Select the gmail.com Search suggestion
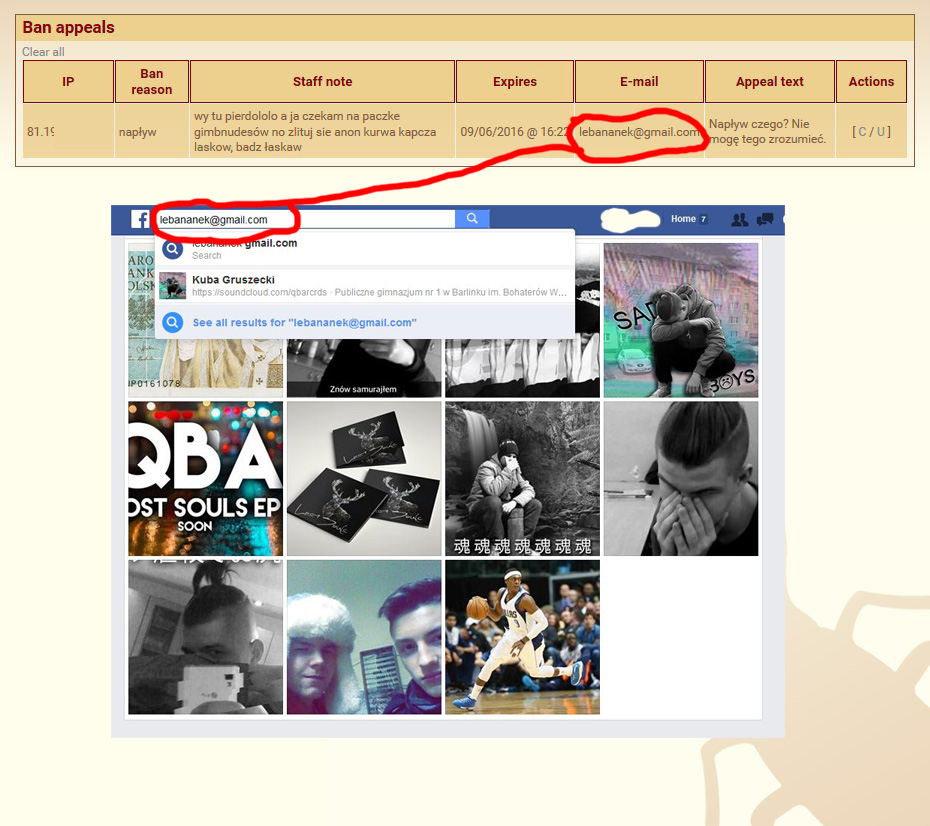Image resolution: width=930 pixels, height=826 pixels. pyautogui.click(x=365, y=249)
